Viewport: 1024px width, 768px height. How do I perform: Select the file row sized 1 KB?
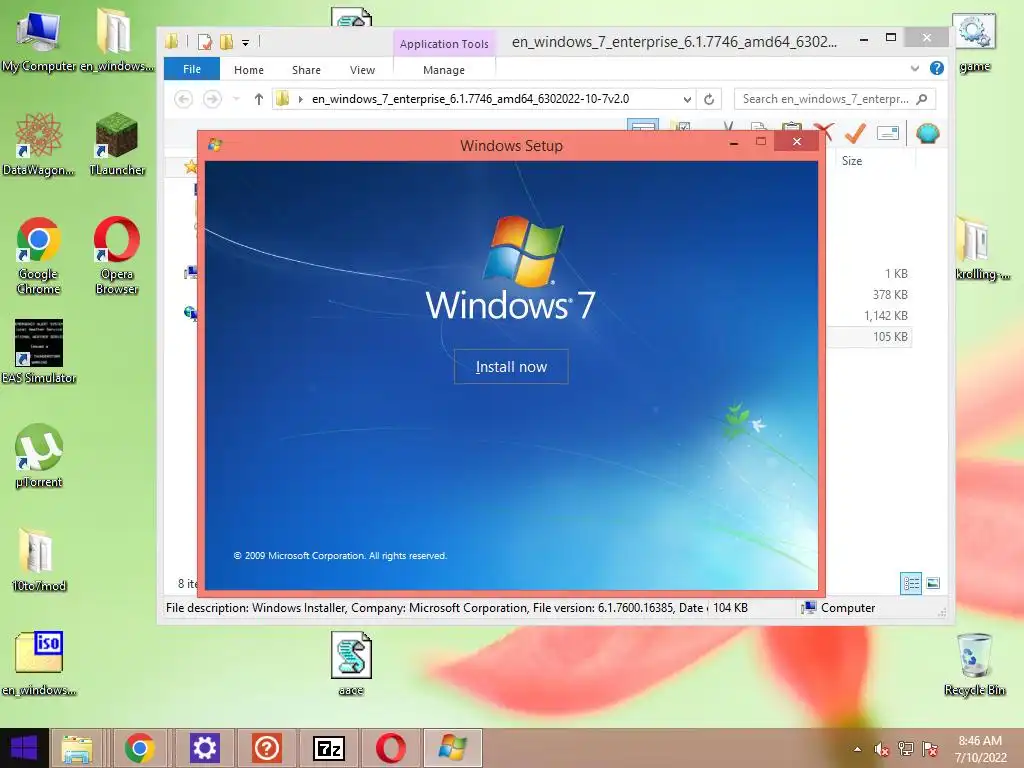tap(869, 274)
